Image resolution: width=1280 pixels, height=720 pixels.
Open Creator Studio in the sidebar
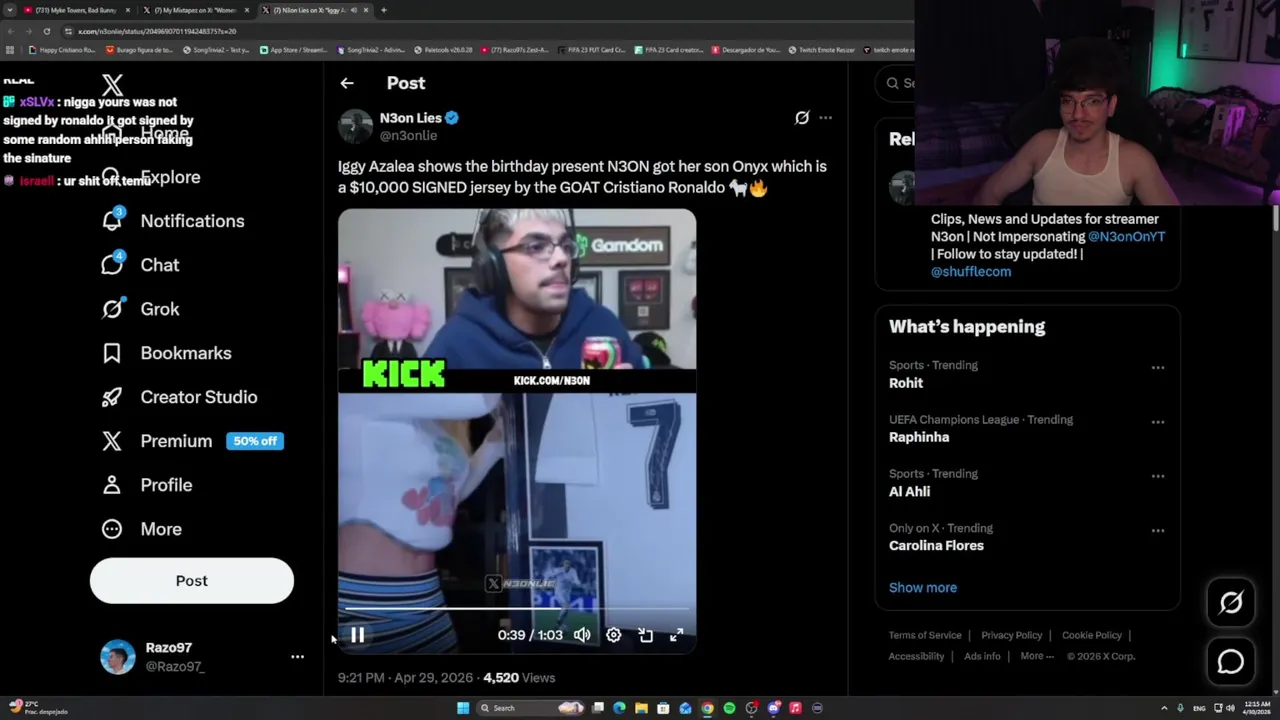tap(179, 397)
